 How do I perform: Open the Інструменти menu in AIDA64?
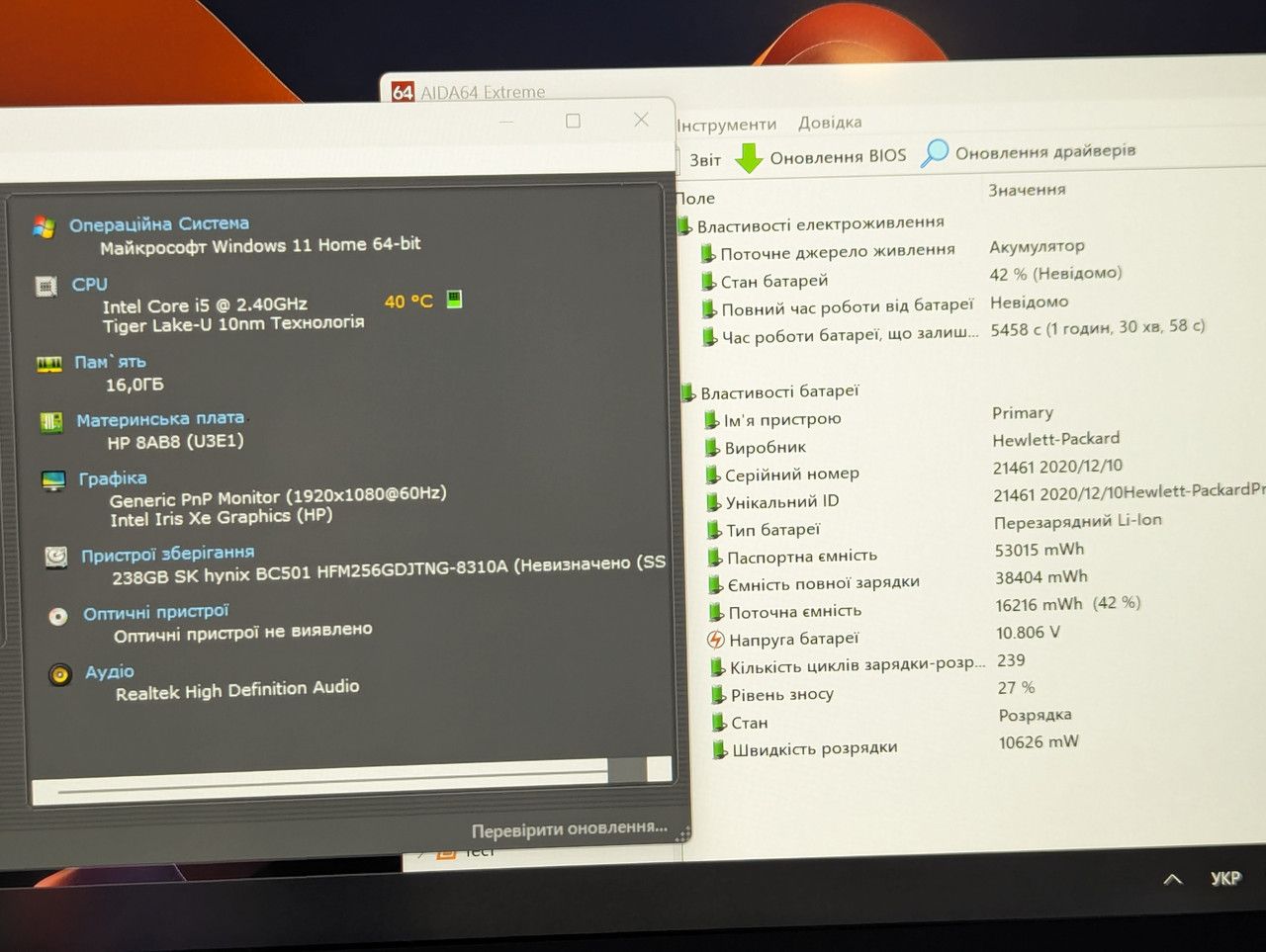coord(727,125)
